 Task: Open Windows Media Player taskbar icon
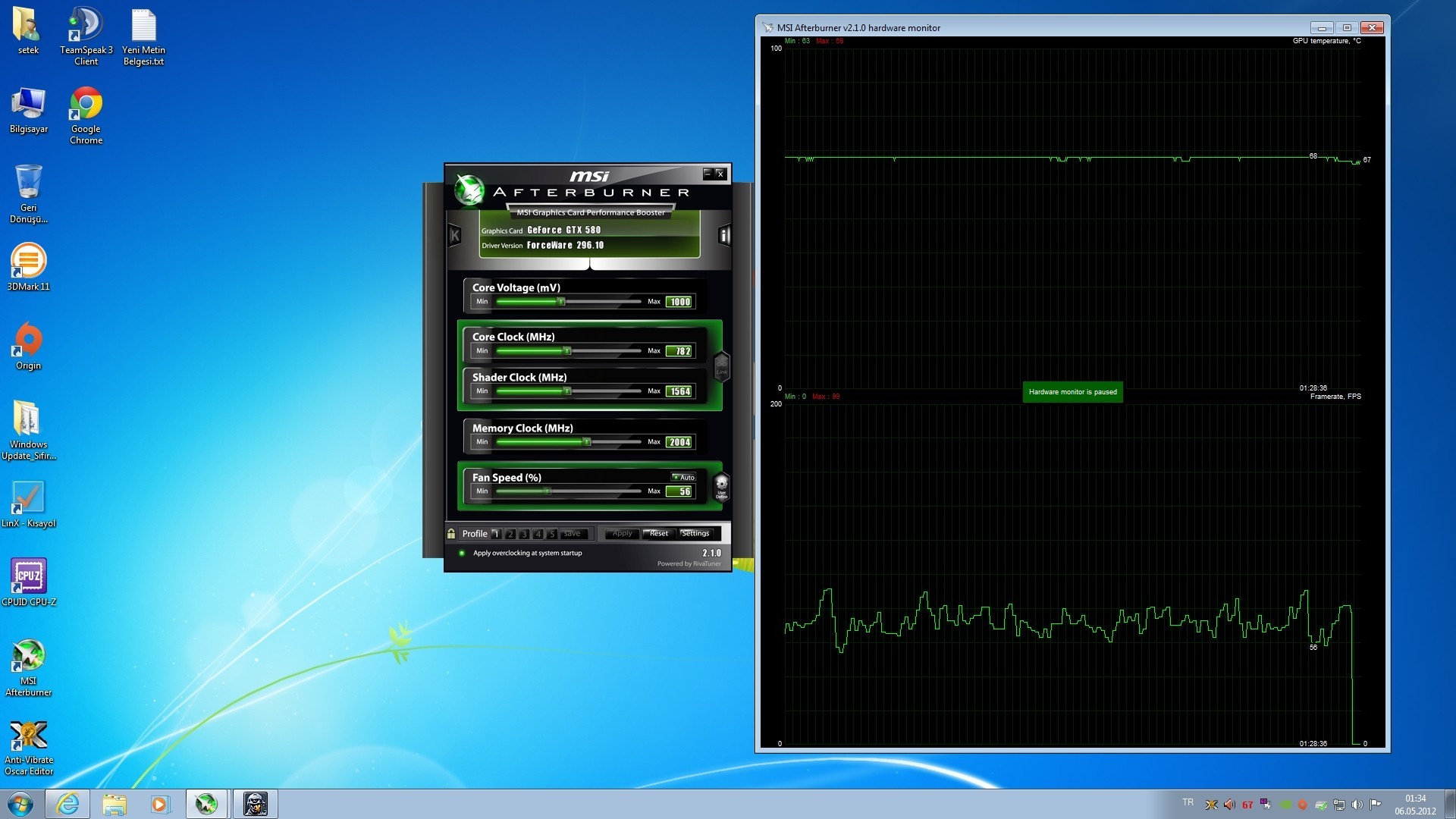pyautogui.click(x=159, y=804)
